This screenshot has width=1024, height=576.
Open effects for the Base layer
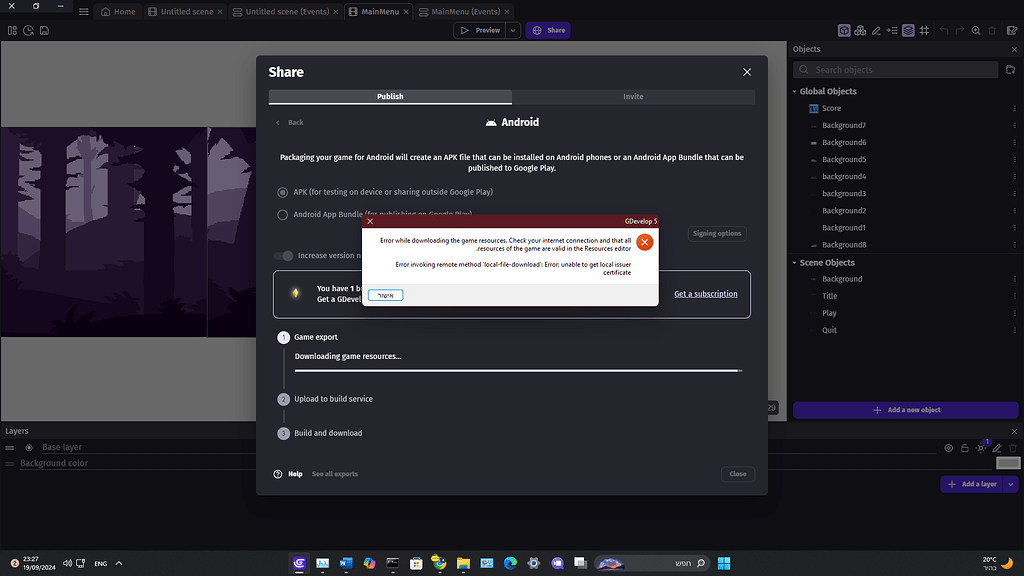click(x=982, y=447)
